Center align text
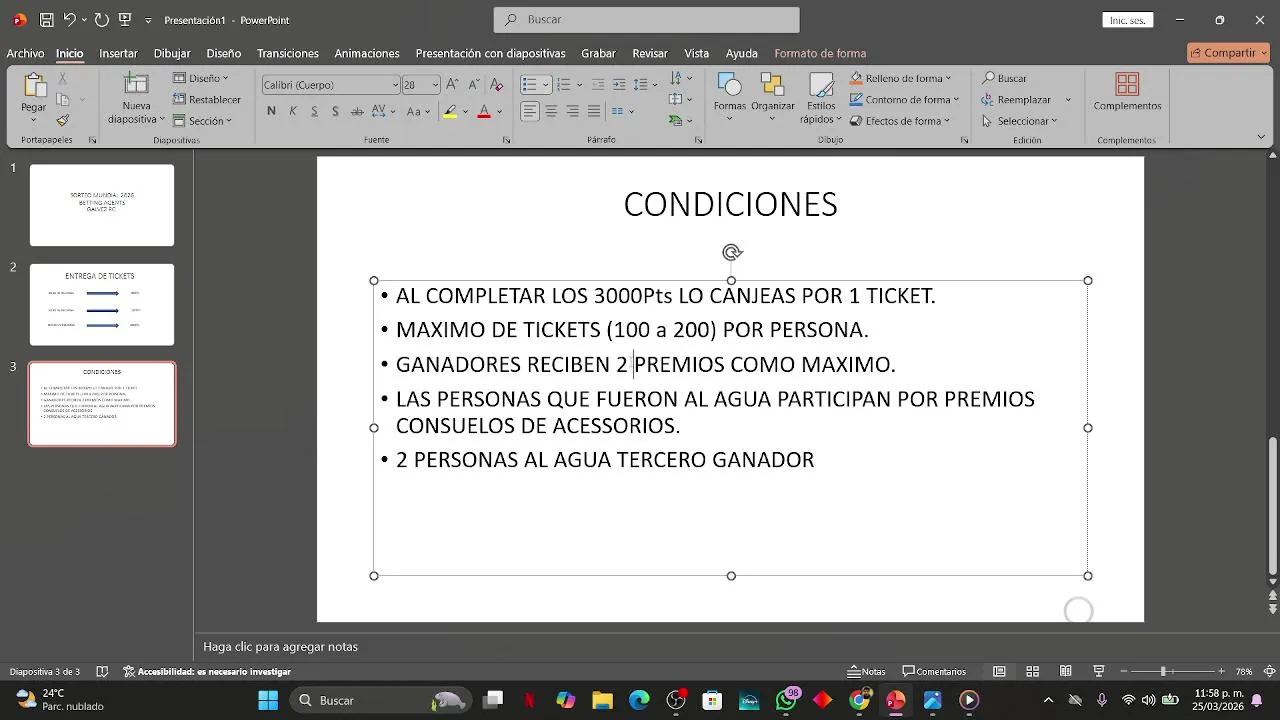 click(551, 111)
